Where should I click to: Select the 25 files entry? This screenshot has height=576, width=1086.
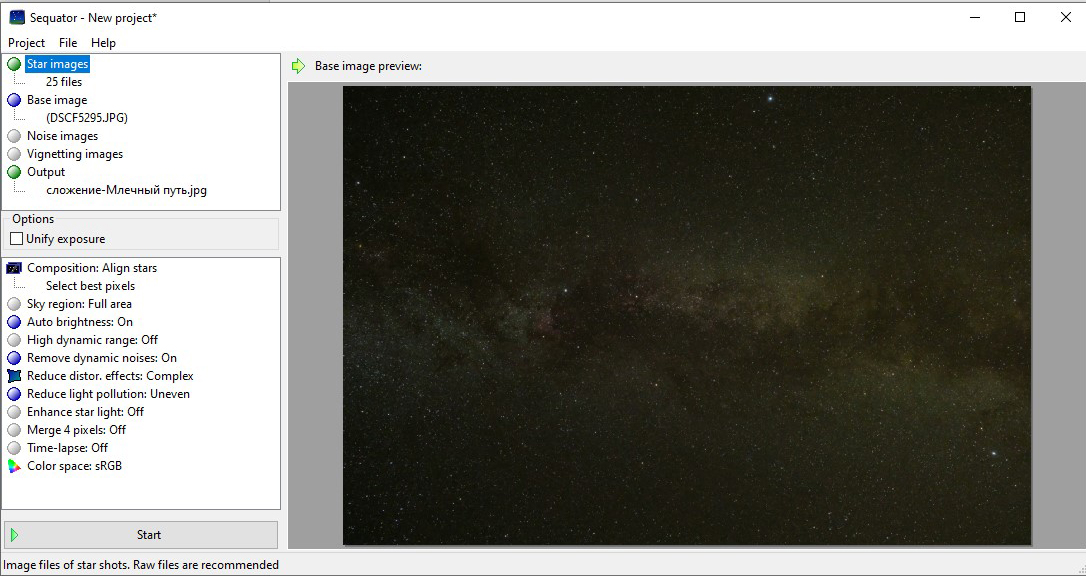pyautogui.click(x=64, y=82)
